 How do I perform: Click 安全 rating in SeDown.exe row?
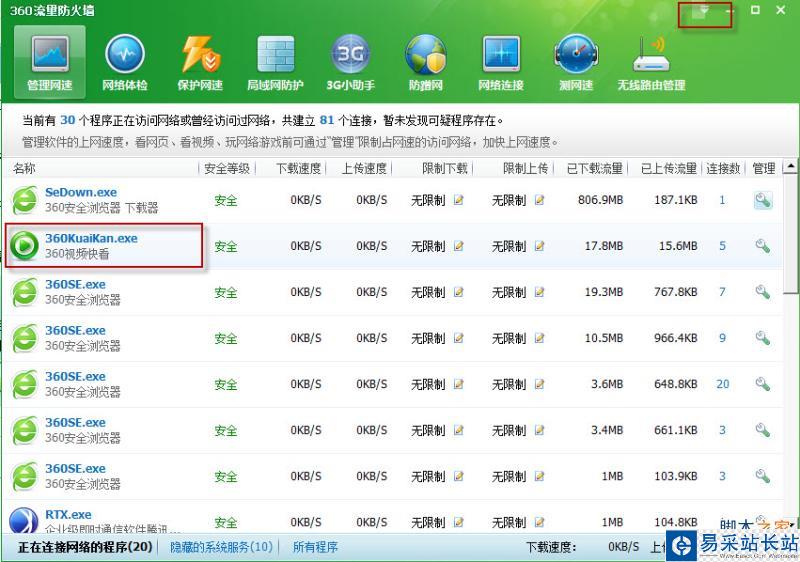(226, 200)
